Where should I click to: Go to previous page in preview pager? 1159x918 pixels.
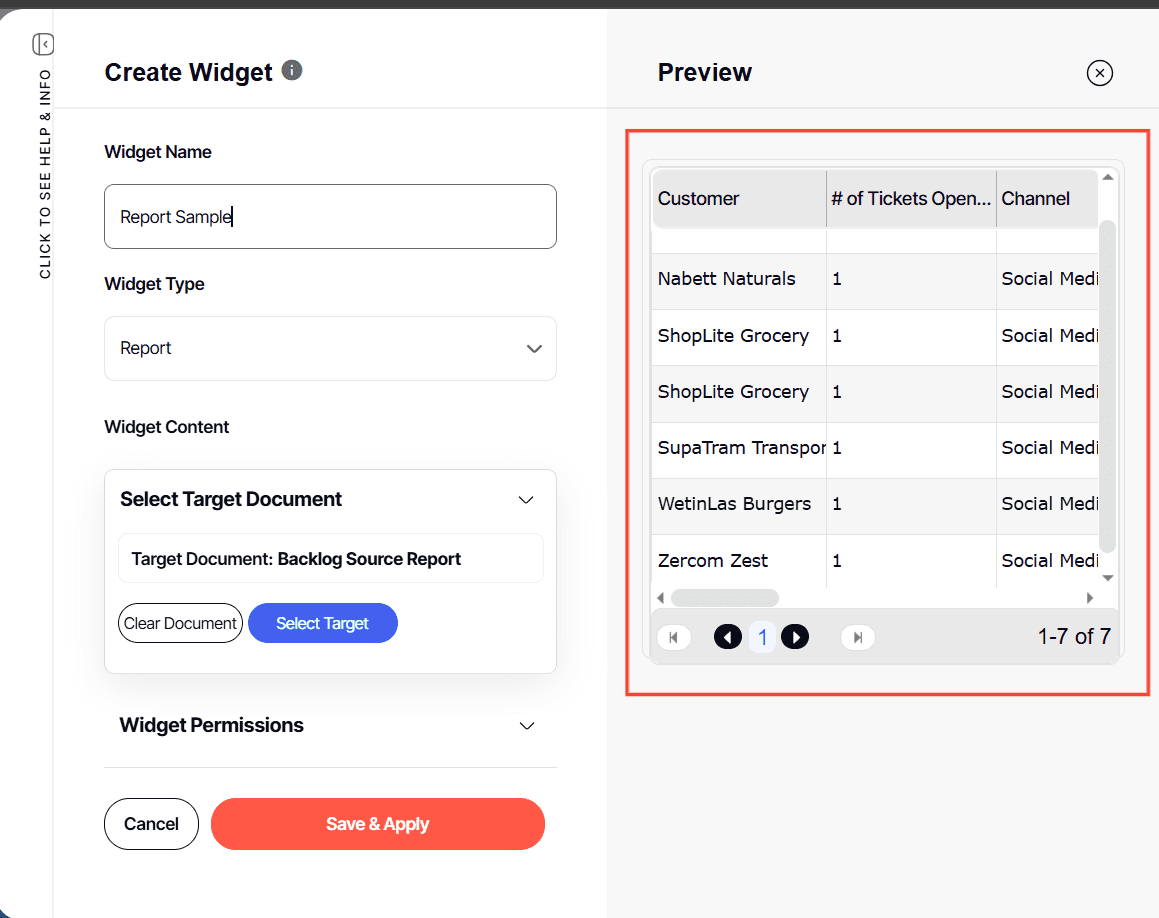tap(728, 637)
